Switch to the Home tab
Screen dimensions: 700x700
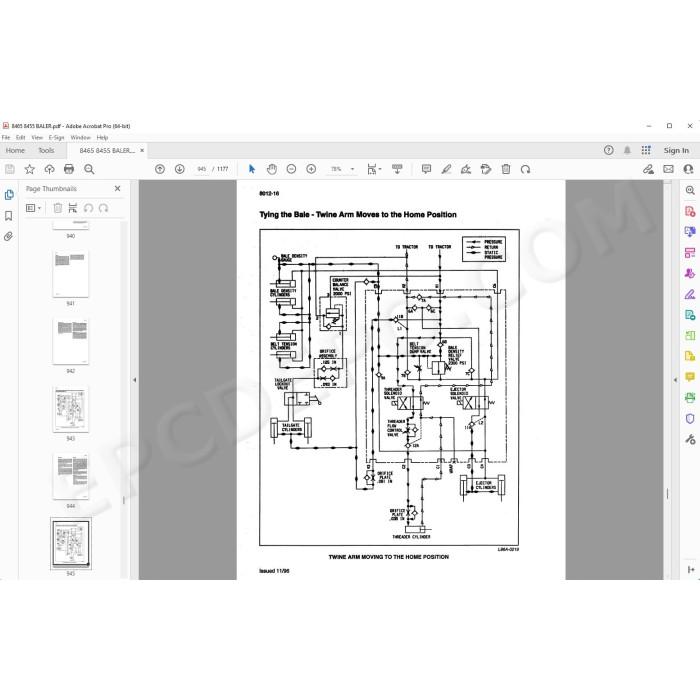pos(15,150)
